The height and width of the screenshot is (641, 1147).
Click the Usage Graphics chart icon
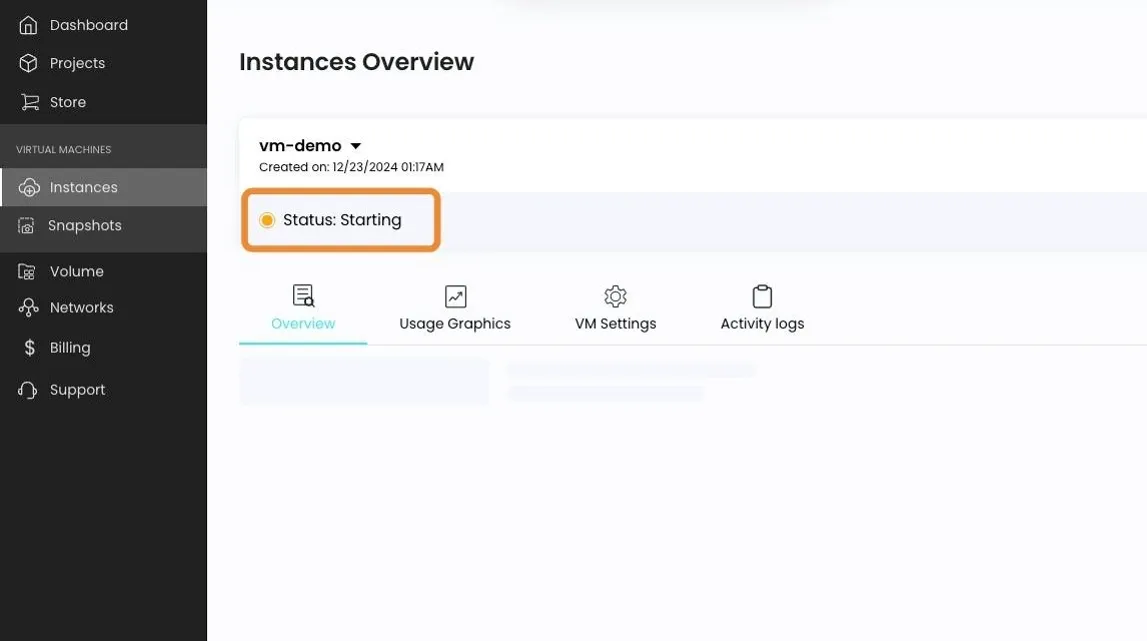455,296
